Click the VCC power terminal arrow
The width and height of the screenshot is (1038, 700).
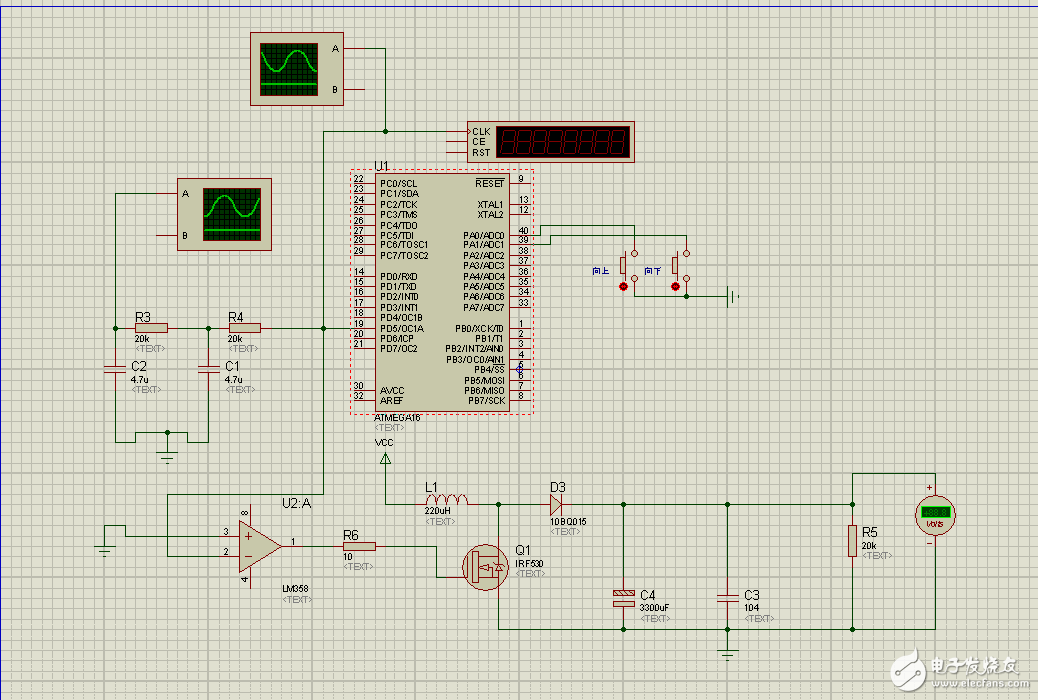(x=384, y=459)
